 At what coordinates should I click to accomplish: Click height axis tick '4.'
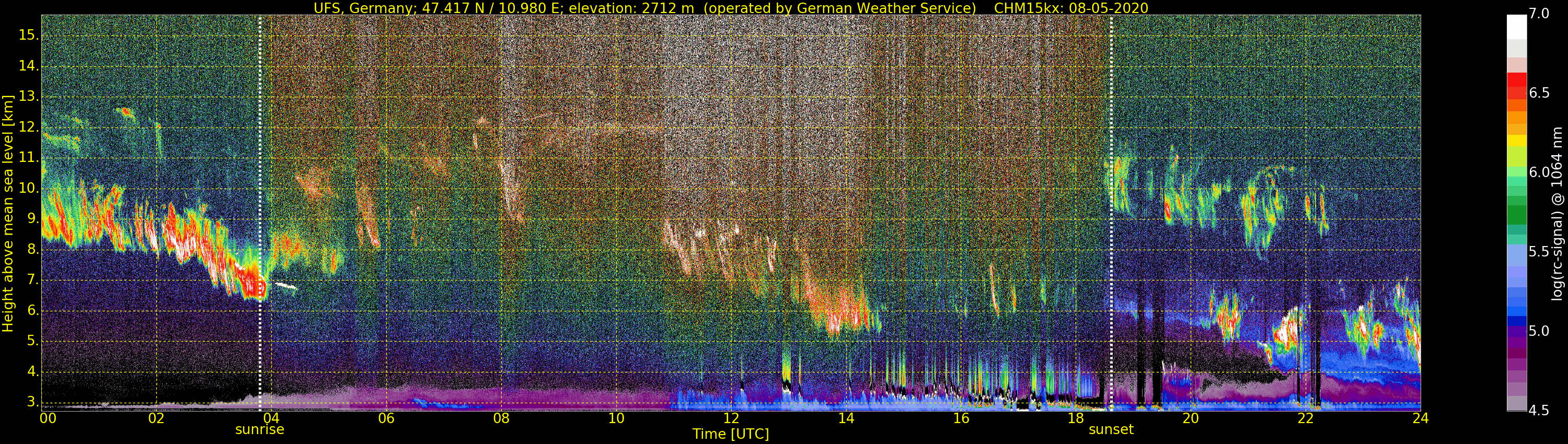click(x=33, y=371)
